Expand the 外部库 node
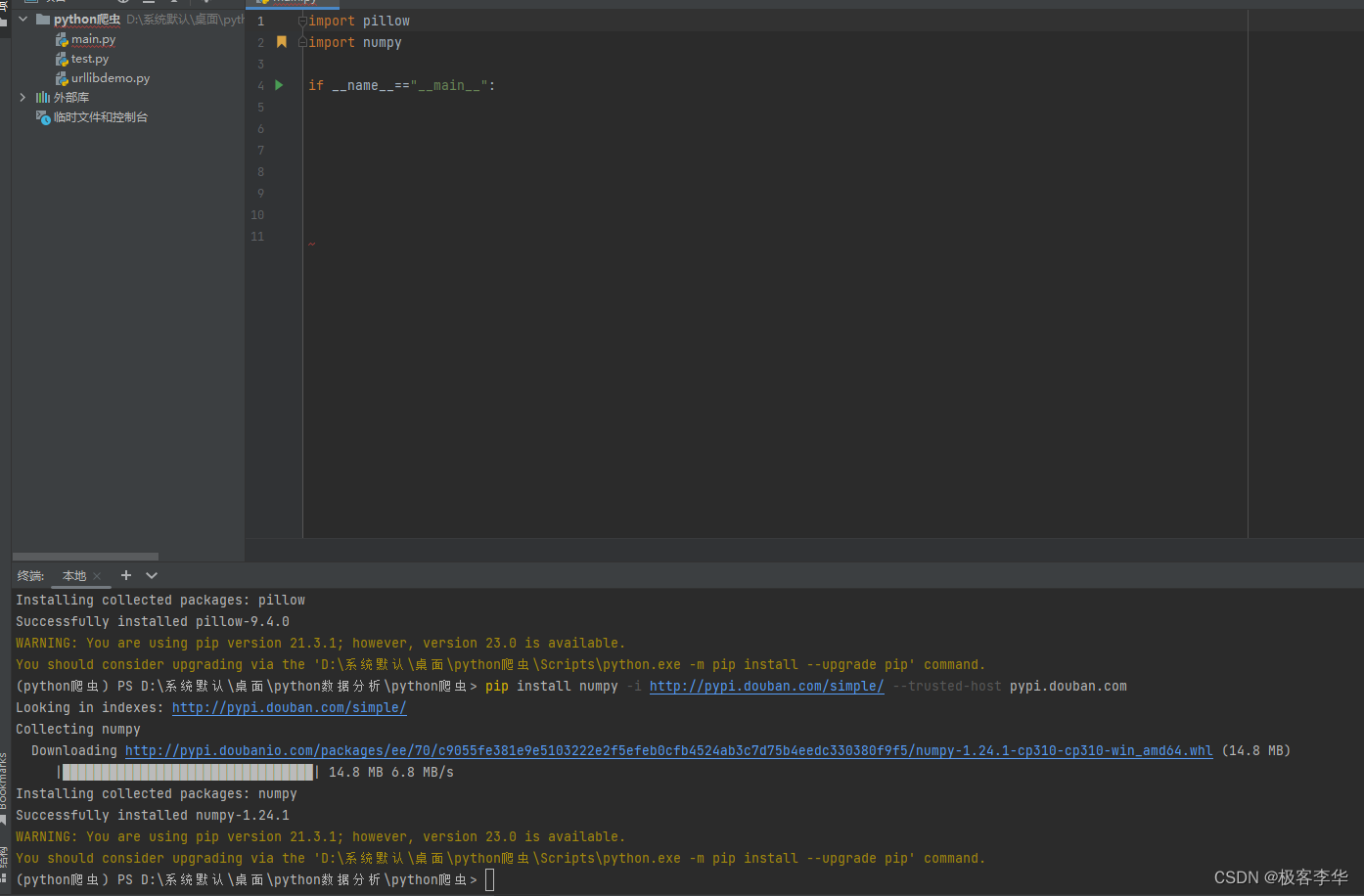The width and height of the screenshot is (1364, 896). [x=23, y=98]
